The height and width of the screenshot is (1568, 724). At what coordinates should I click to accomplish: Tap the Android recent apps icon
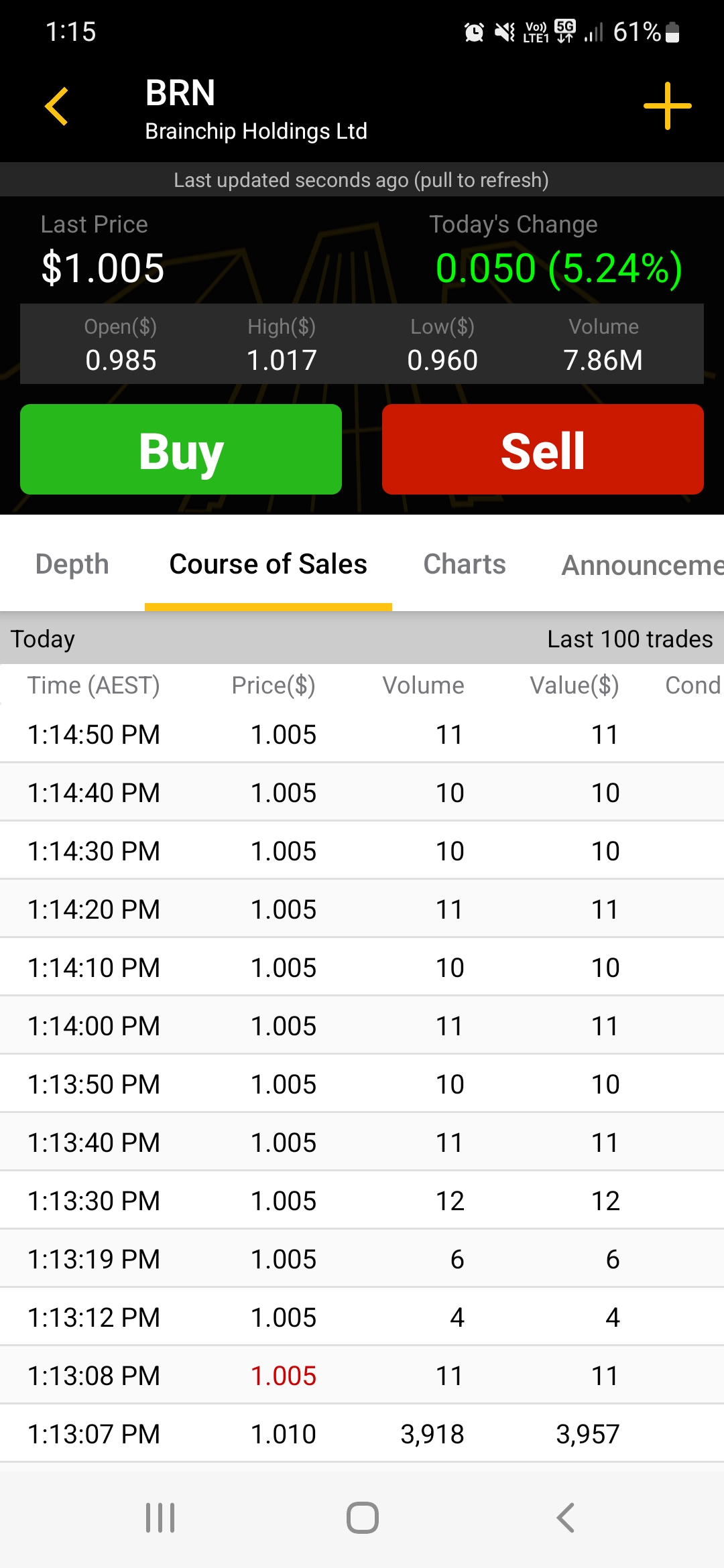(x=160, y=1517)
